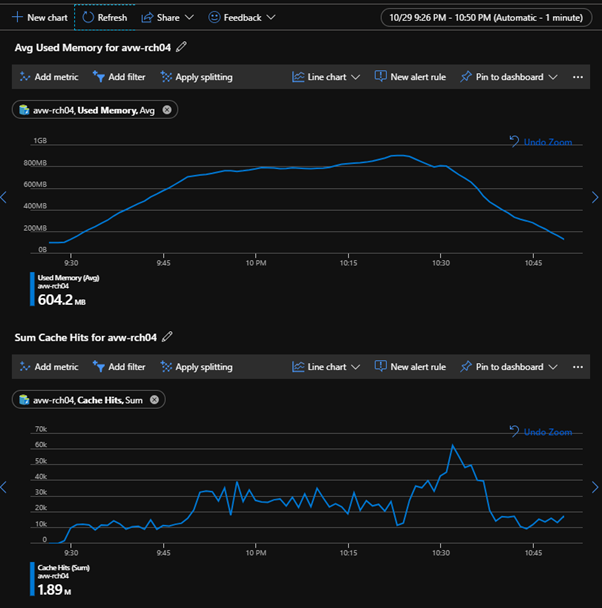
Task: Shift Cache Hits chart time forward arrow
Action: (x=596, y=488)
